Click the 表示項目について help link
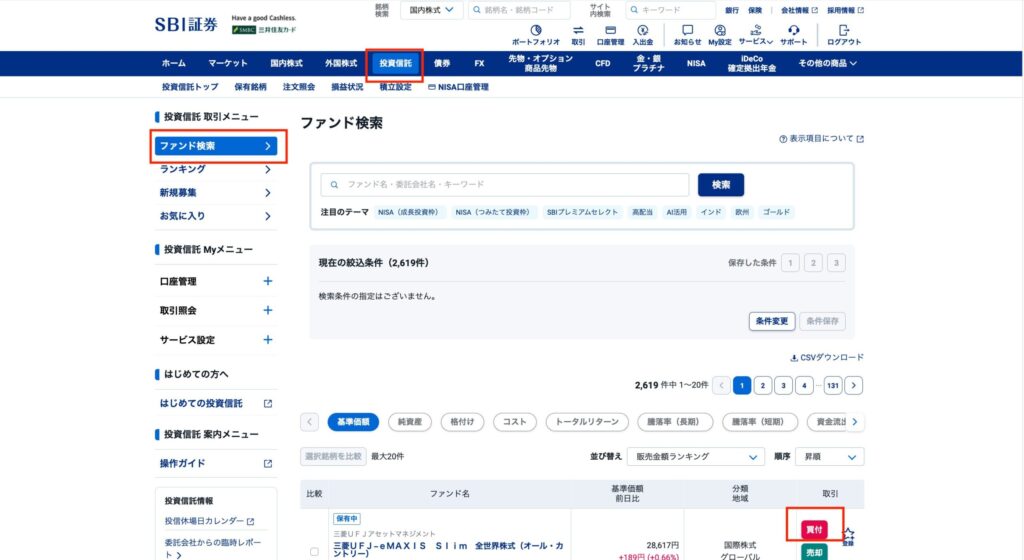This screenshot has width=1024, height=560. tap(822, 139)
